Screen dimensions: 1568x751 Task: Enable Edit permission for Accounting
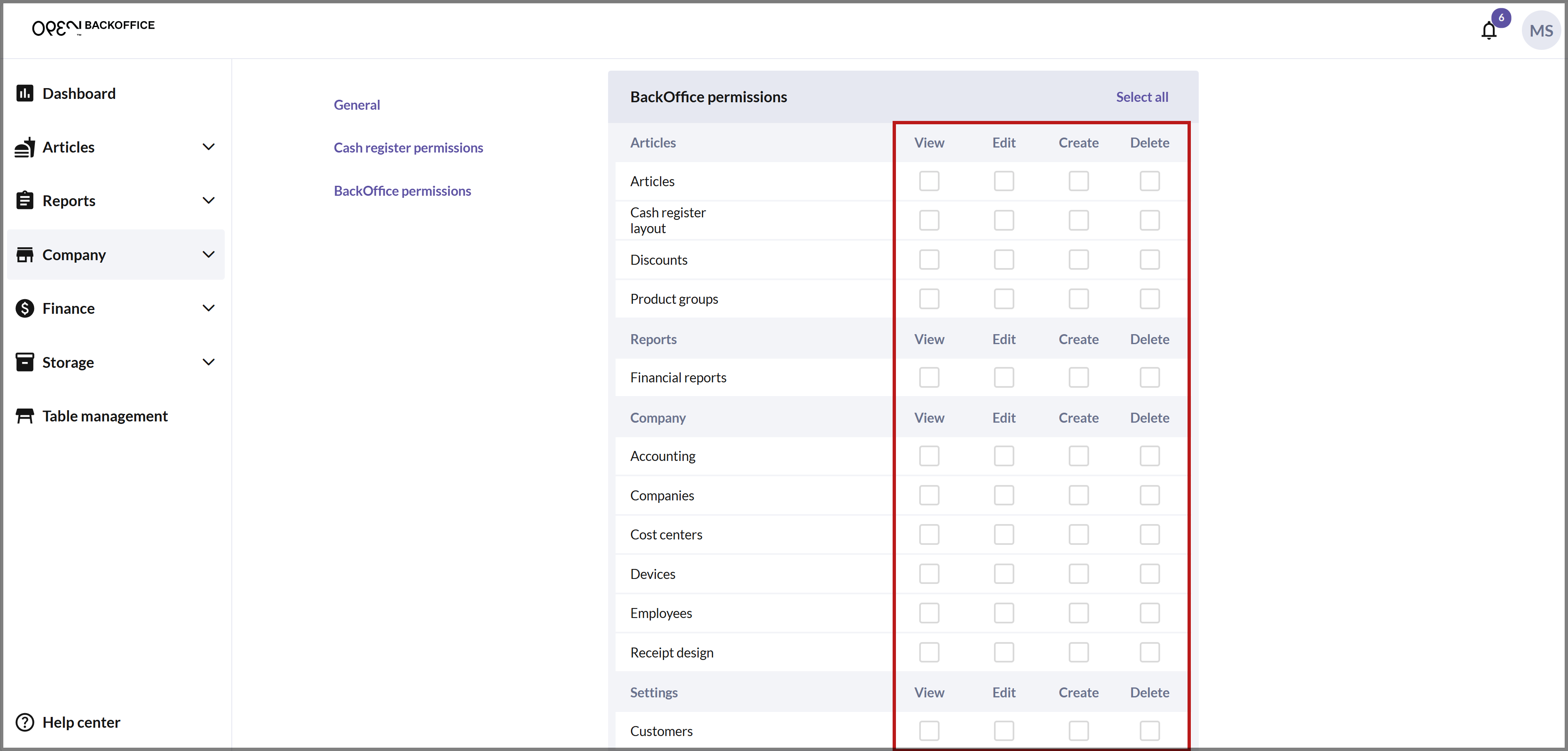[x=1004, y=456]
